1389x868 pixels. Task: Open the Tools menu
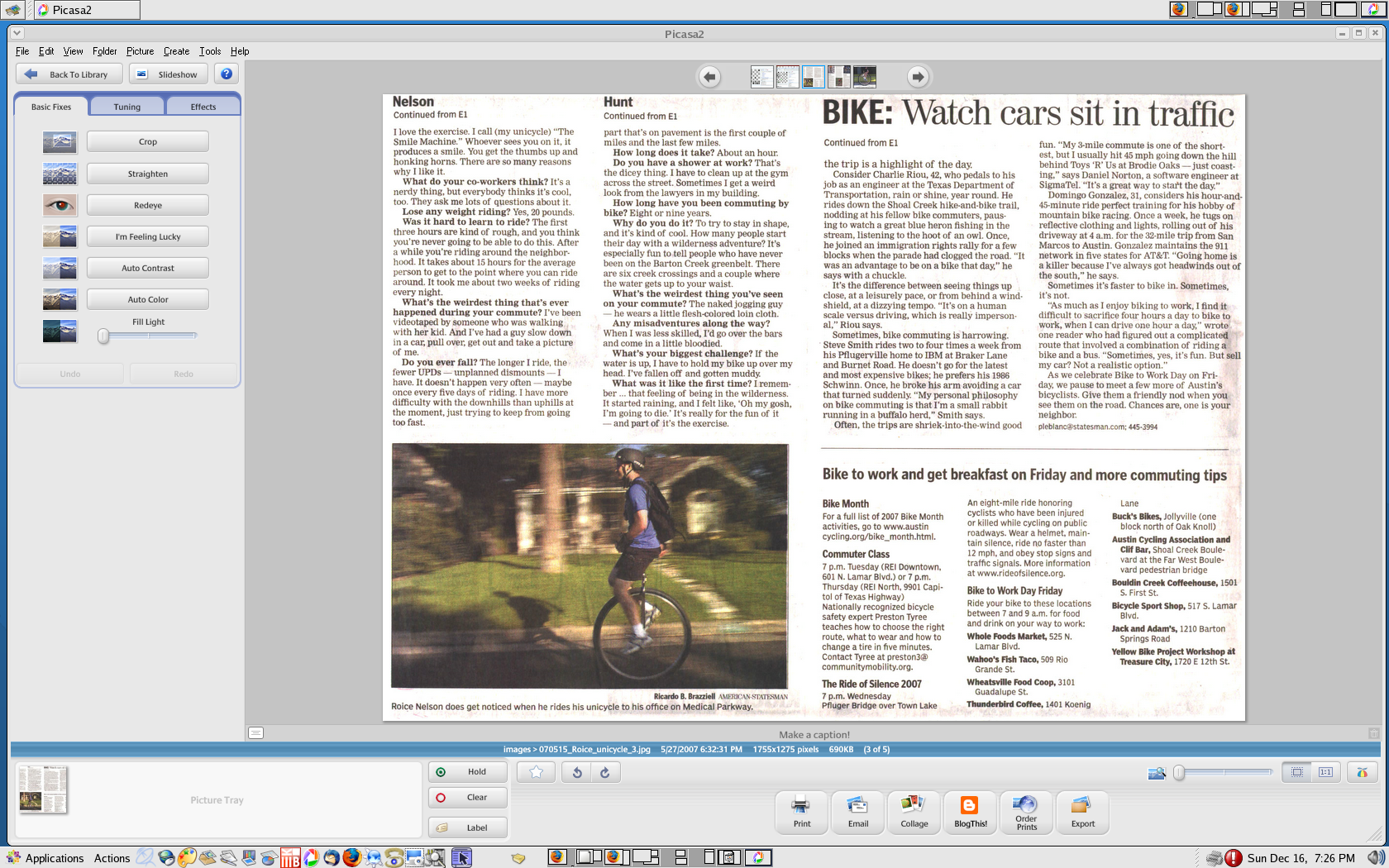coord(210,51)
